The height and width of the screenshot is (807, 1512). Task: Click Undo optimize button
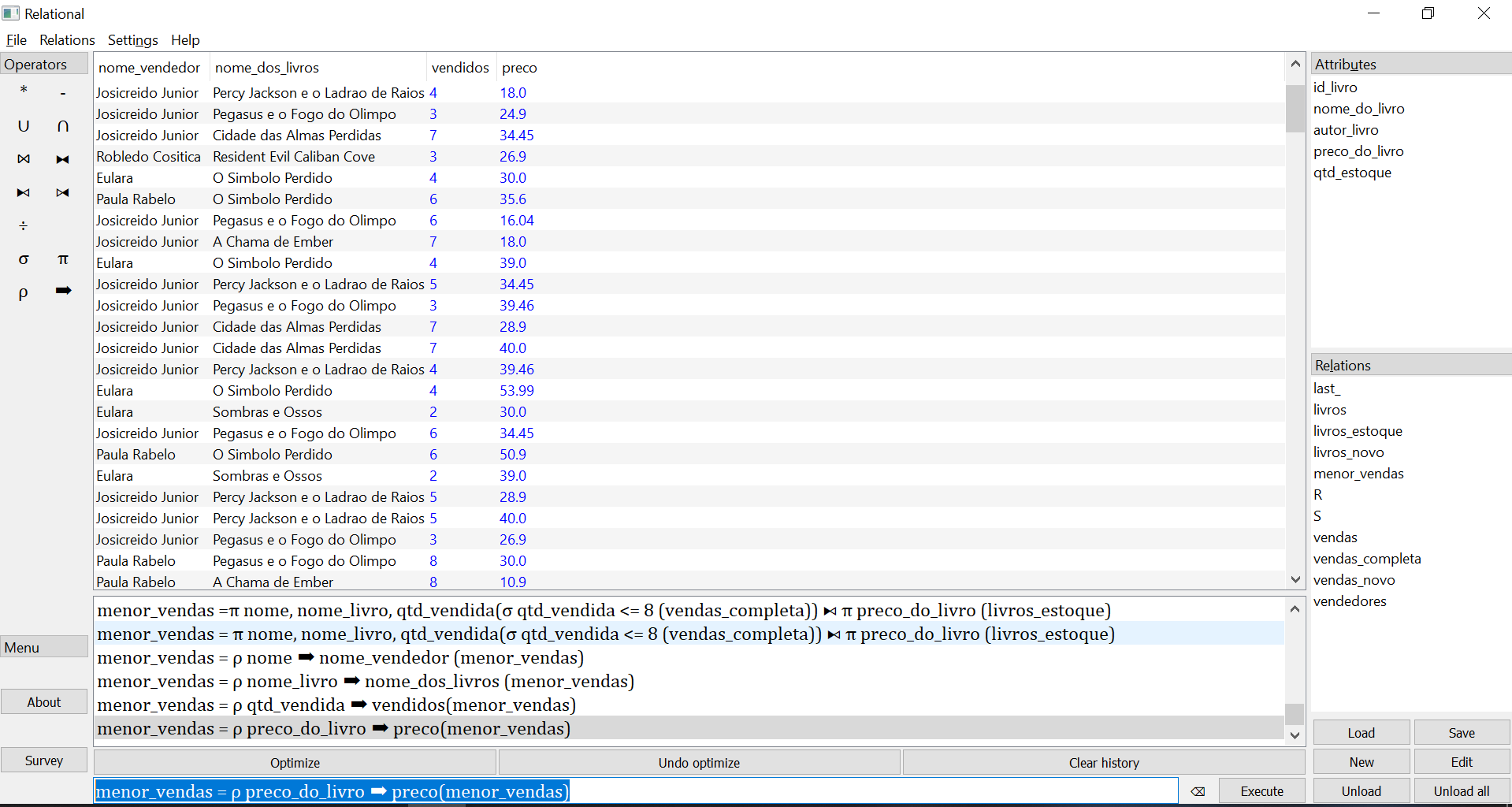699,763
